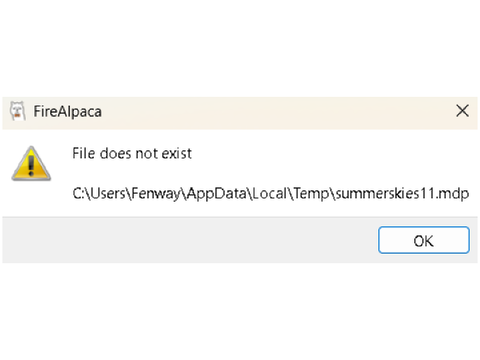Confirm the error with the OK button
The image size is (480, 360).
[424, 240]
